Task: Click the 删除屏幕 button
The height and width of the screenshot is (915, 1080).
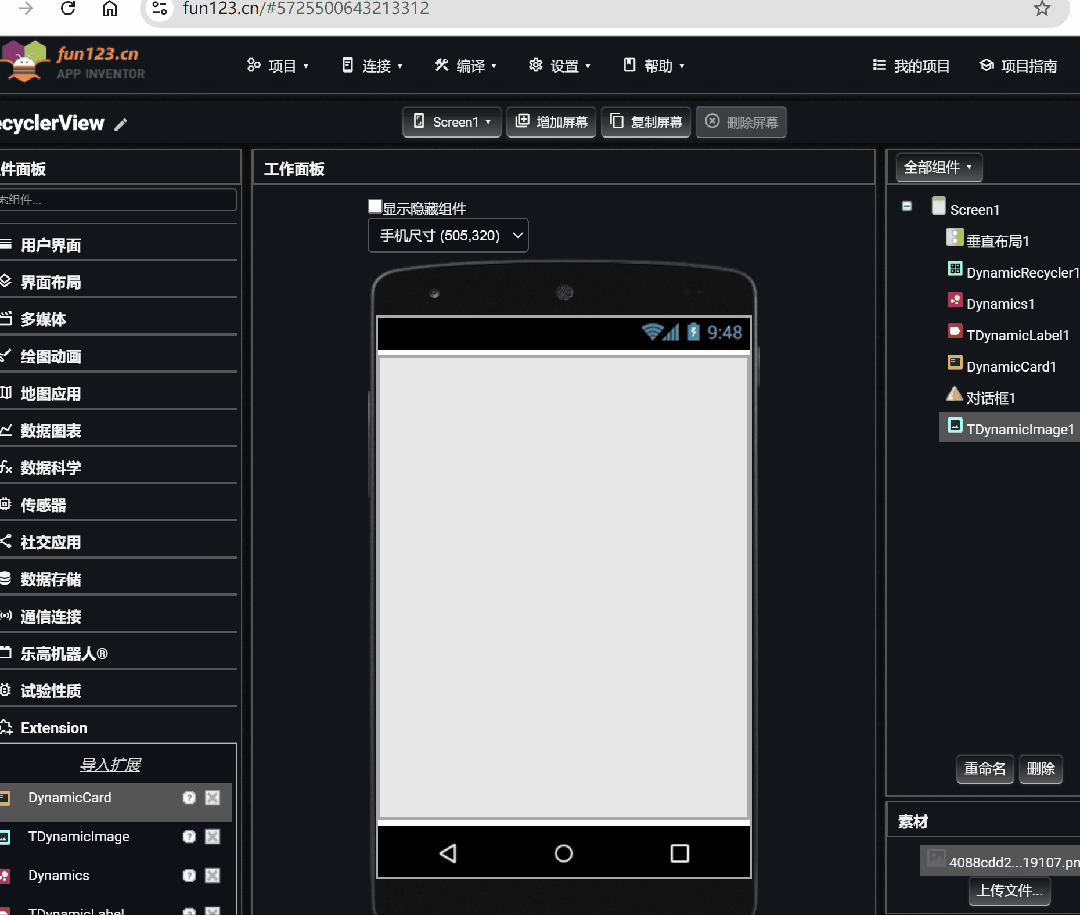Action: point(741,122)
